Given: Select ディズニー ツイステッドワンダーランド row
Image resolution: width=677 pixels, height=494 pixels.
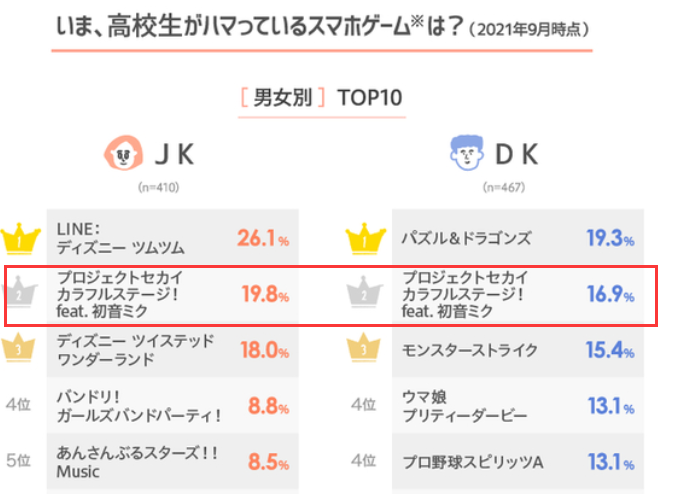Looking at the screenshot, I should (173, 350).
